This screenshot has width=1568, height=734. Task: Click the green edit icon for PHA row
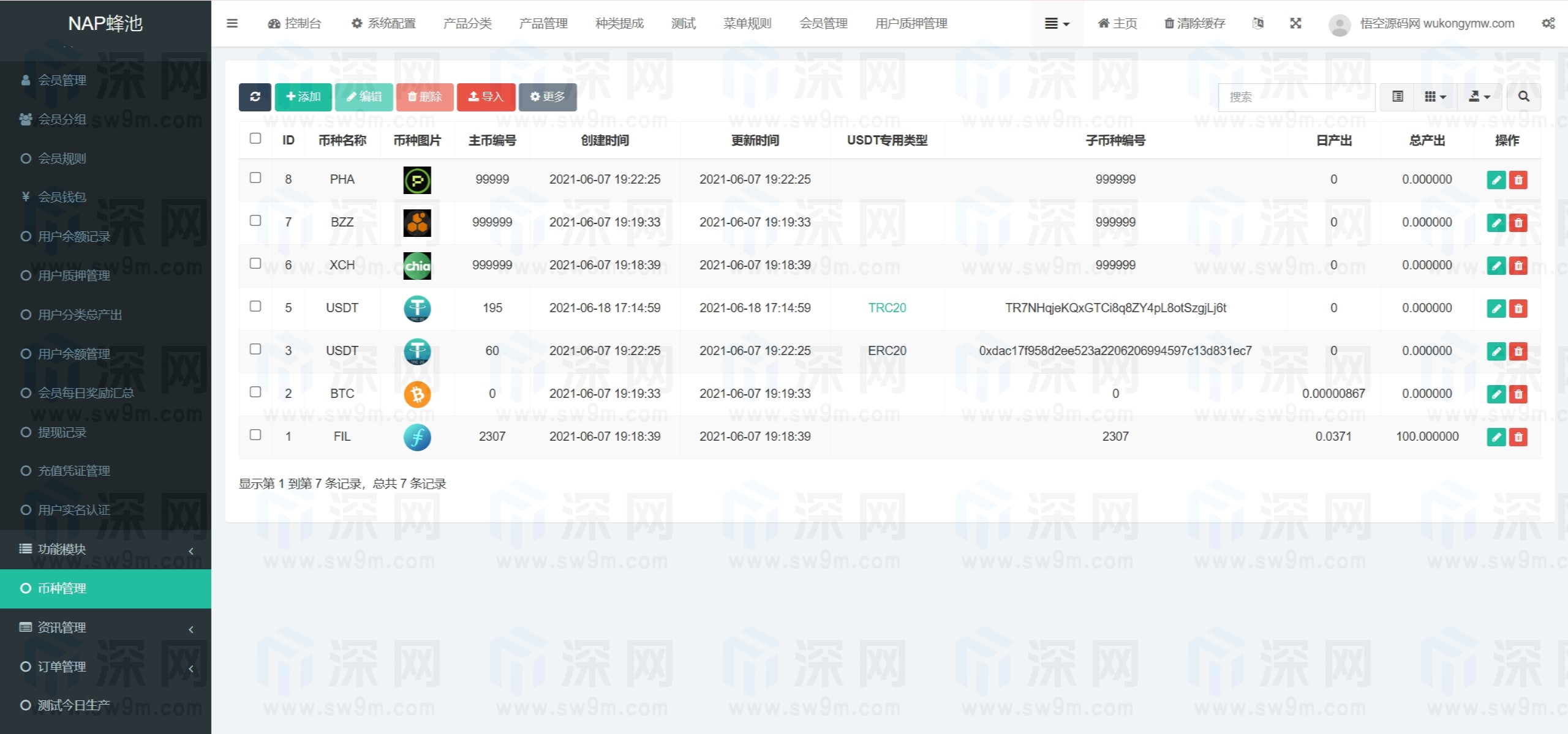point(1496,180)
